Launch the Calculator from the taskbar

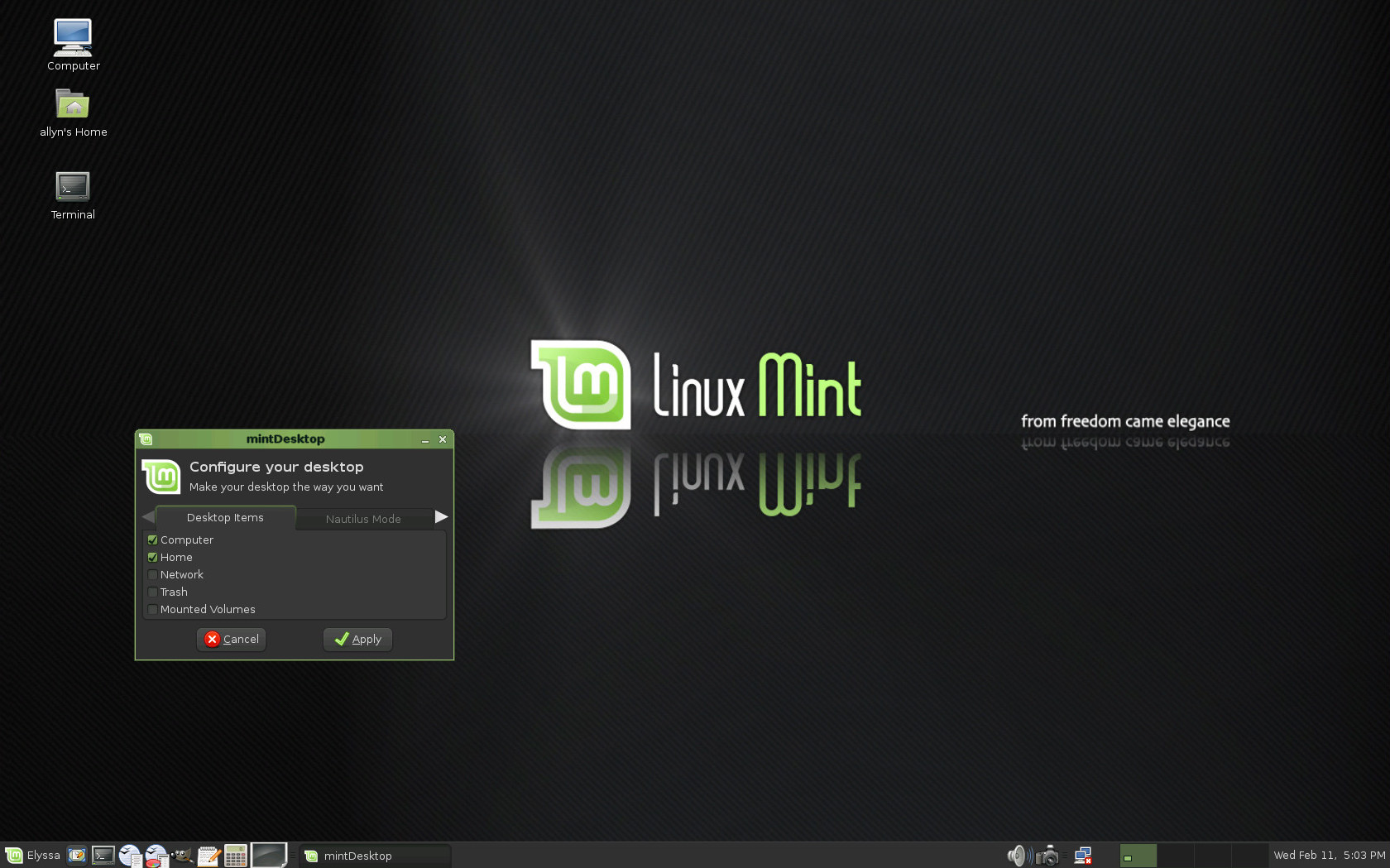coord(236,856)
